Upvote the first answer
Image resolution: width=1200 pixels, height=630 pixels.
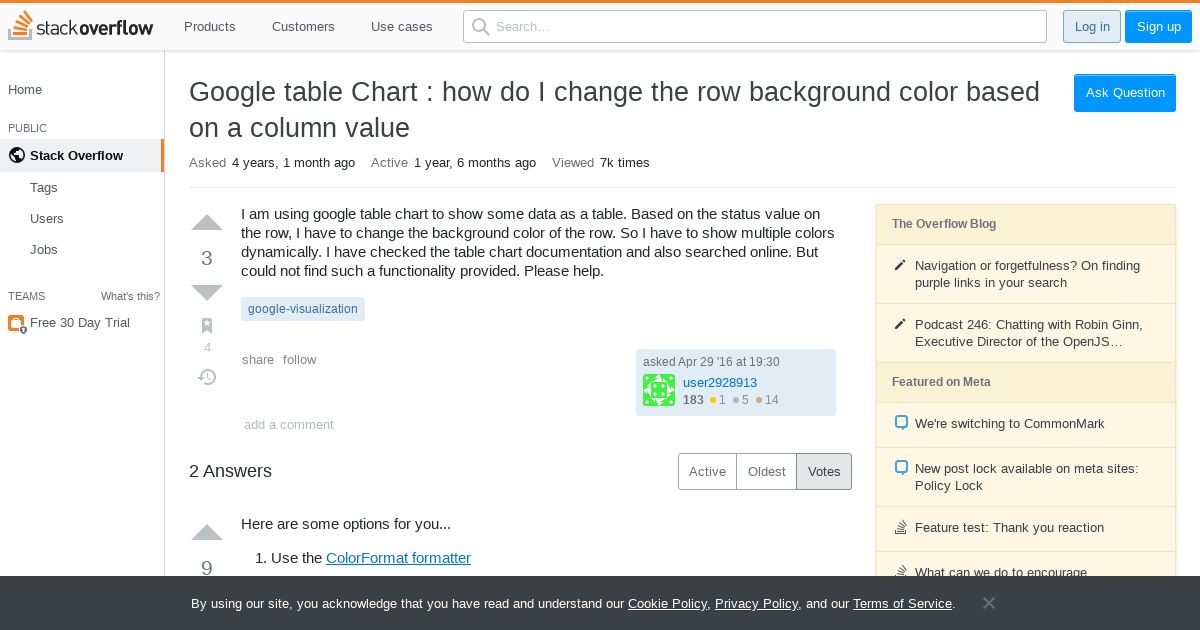(207, 532)
